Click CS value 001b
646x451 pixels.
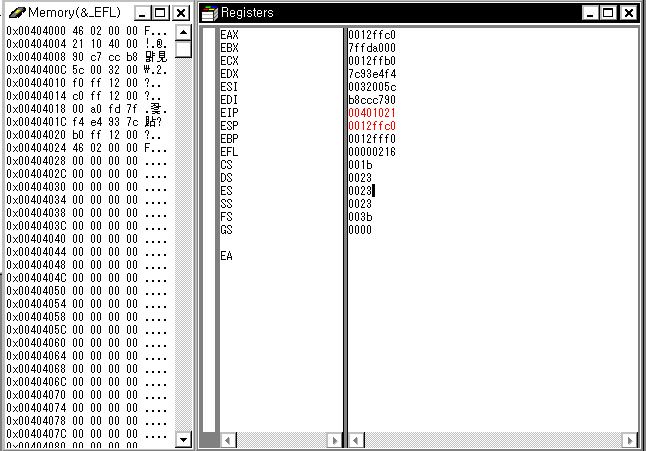(x=360, y=165)
